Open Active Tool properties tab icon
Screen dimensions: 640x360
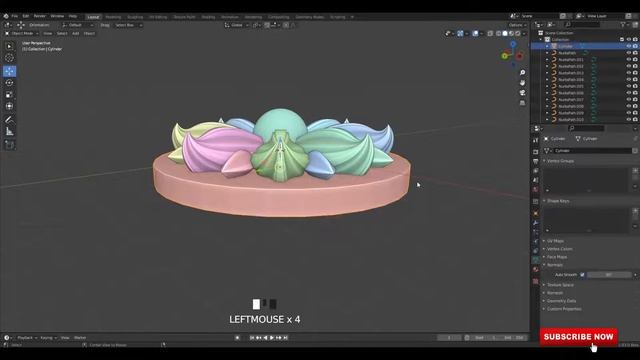tap(536, 140)
